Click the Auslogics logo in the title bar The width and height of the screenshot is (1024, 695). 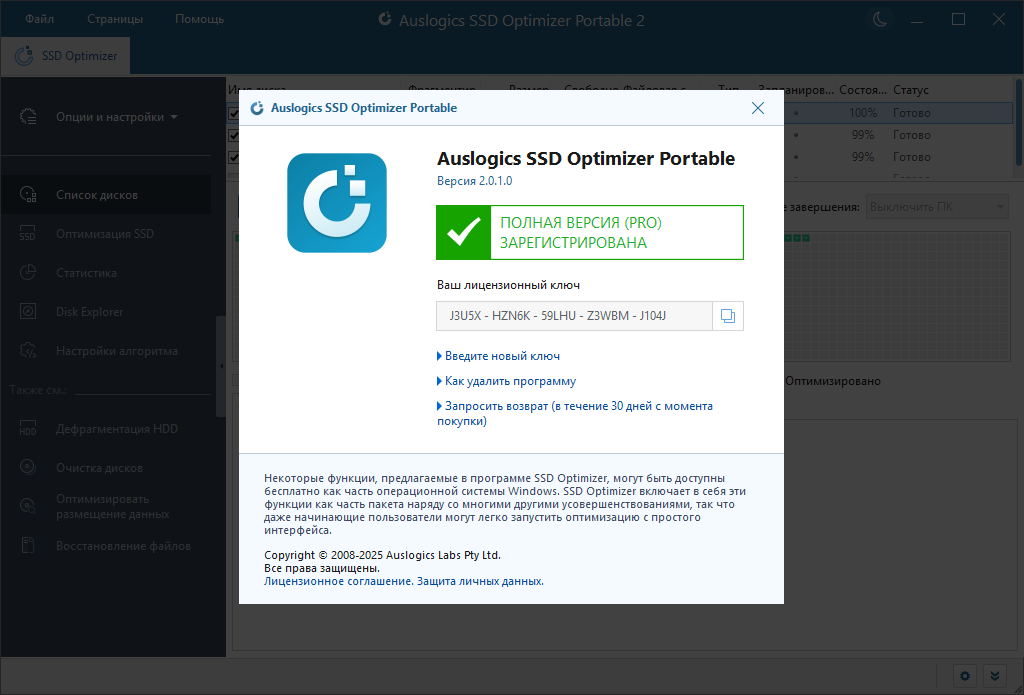[385, 20]
